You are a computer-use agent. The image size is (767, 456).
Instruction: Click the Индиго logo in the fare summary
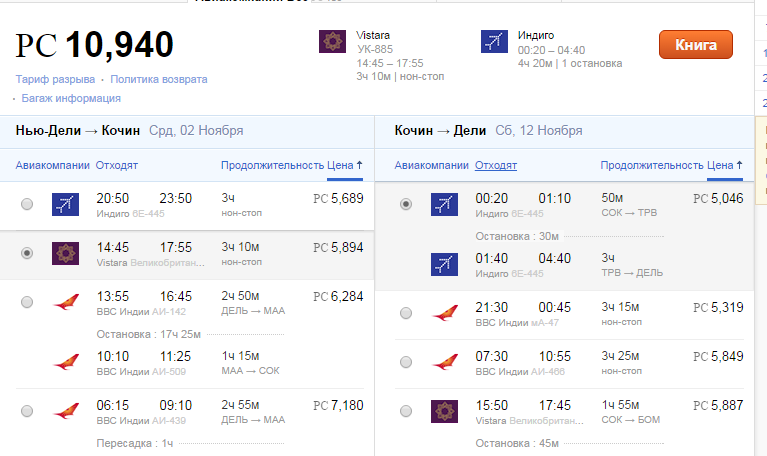(x=494, y=42)
